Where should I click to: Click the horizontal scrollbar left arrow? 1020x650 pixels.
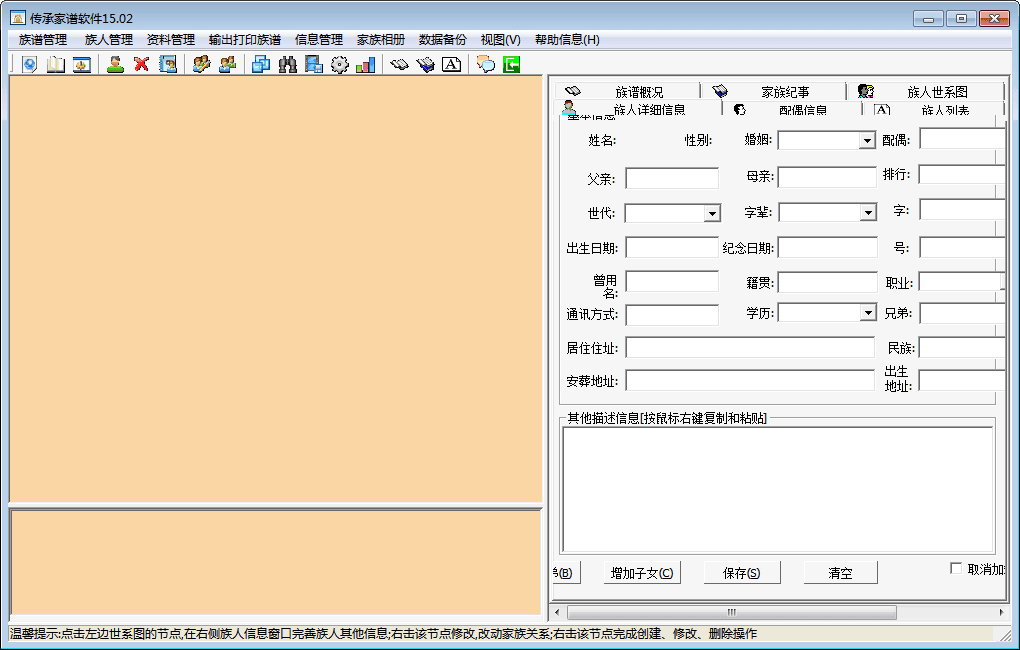[557, 612]
